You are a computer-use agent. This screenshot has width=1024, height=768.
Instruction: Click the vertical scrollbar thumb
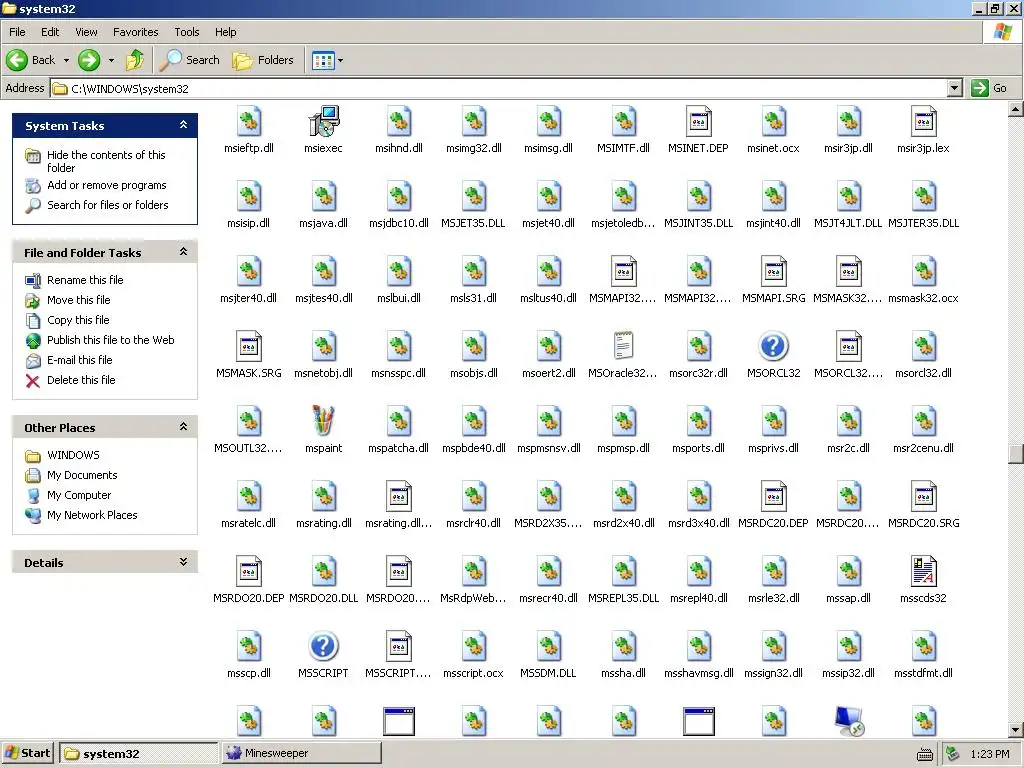pos(1016,453)
